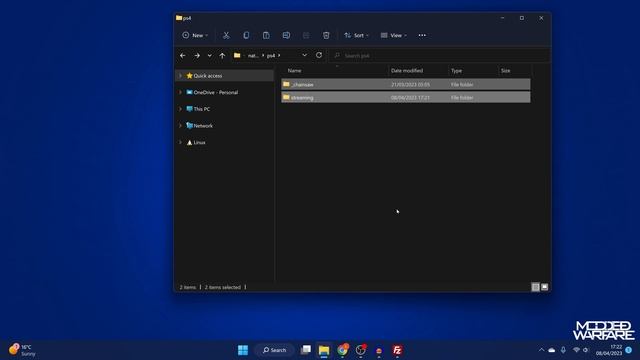Open Task View from the taskbar
The width and height of the screenshot is (640, 360).
click(x=306, y=350)
